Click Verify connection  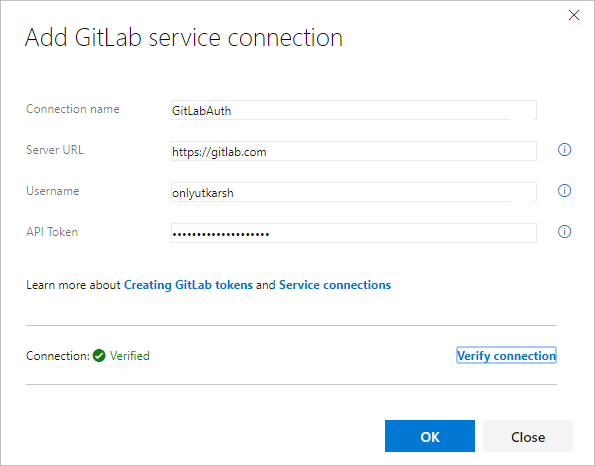tap(506, 356)
